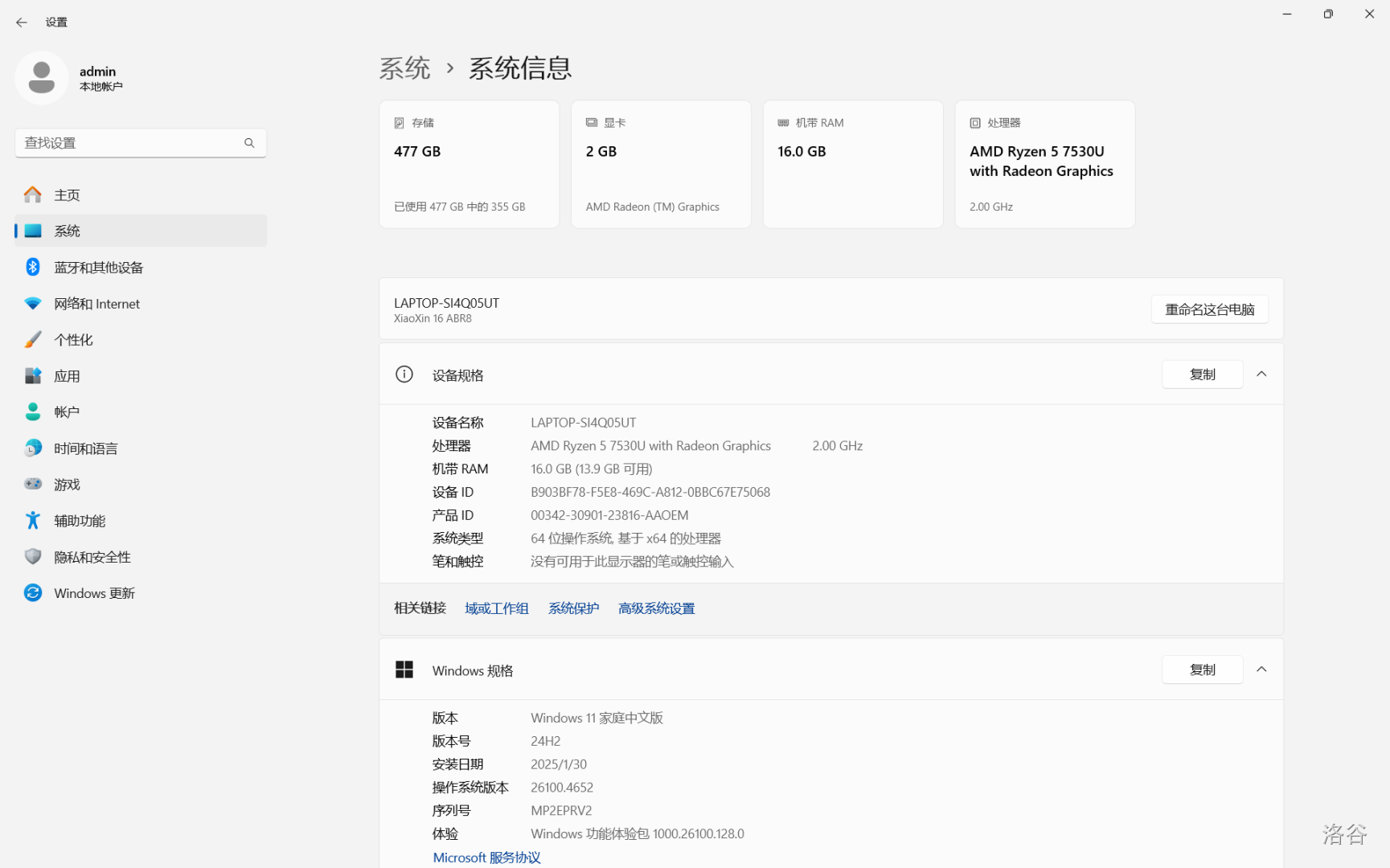Screen dimensions: 1390x868
Task: Open 网络和 Internet settings
Action: [x=96, y=304]
